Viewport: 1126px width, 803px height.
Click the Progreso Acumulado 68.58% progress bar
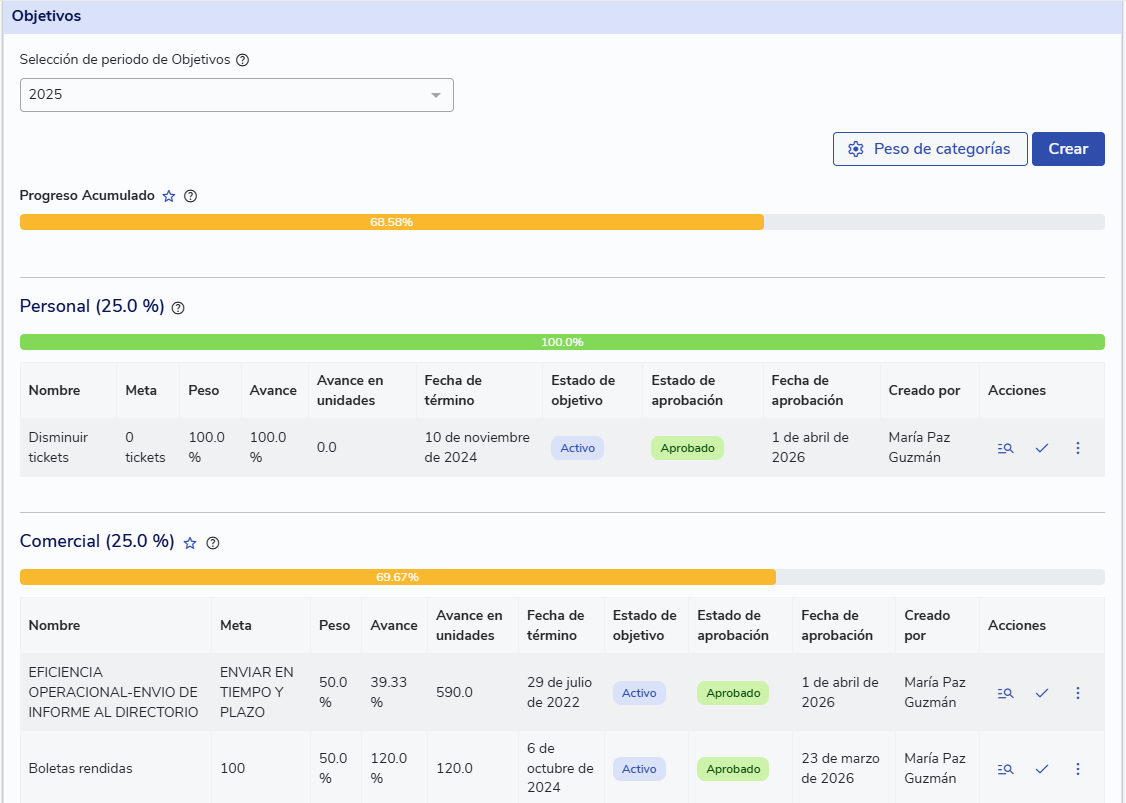[391, 222]
